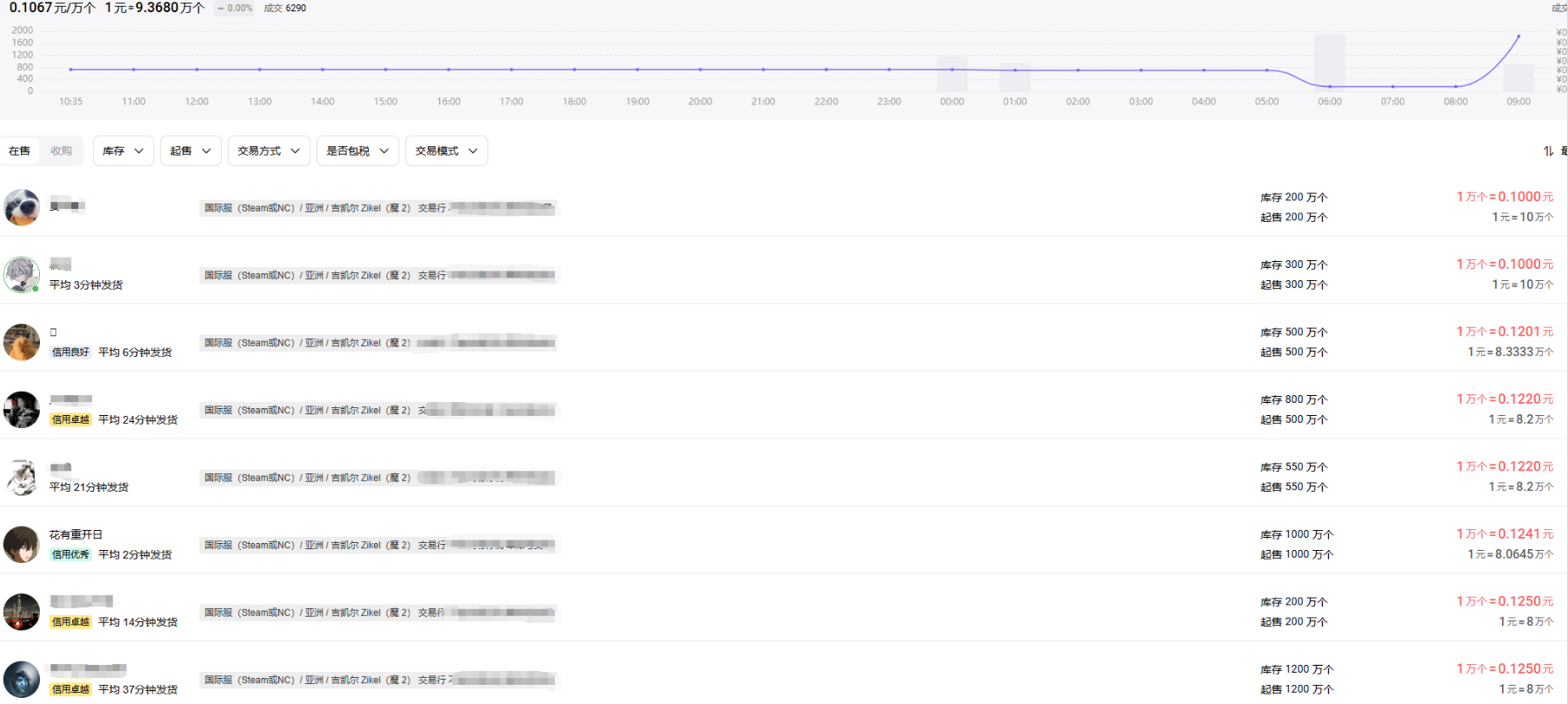This screenshot has width=1568, height=704.
Task: Open the first seller's dog avatar
Action: 22,207
